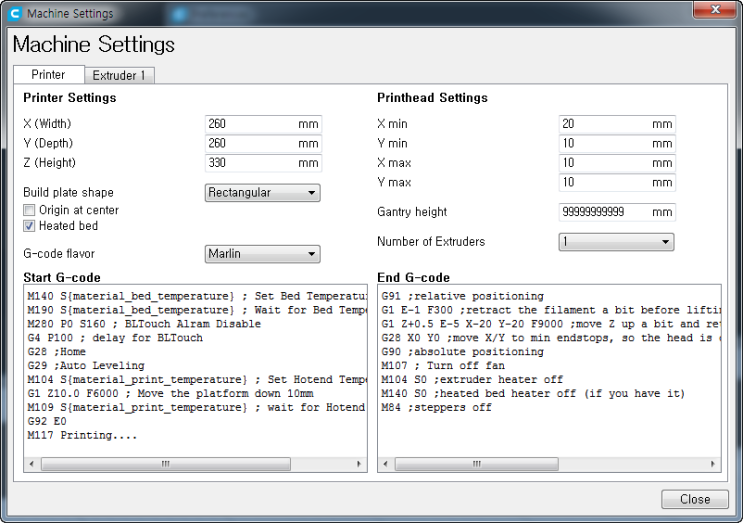
Task: Click 'M107 ; Turn off fan' line
Action: [443, 366]
